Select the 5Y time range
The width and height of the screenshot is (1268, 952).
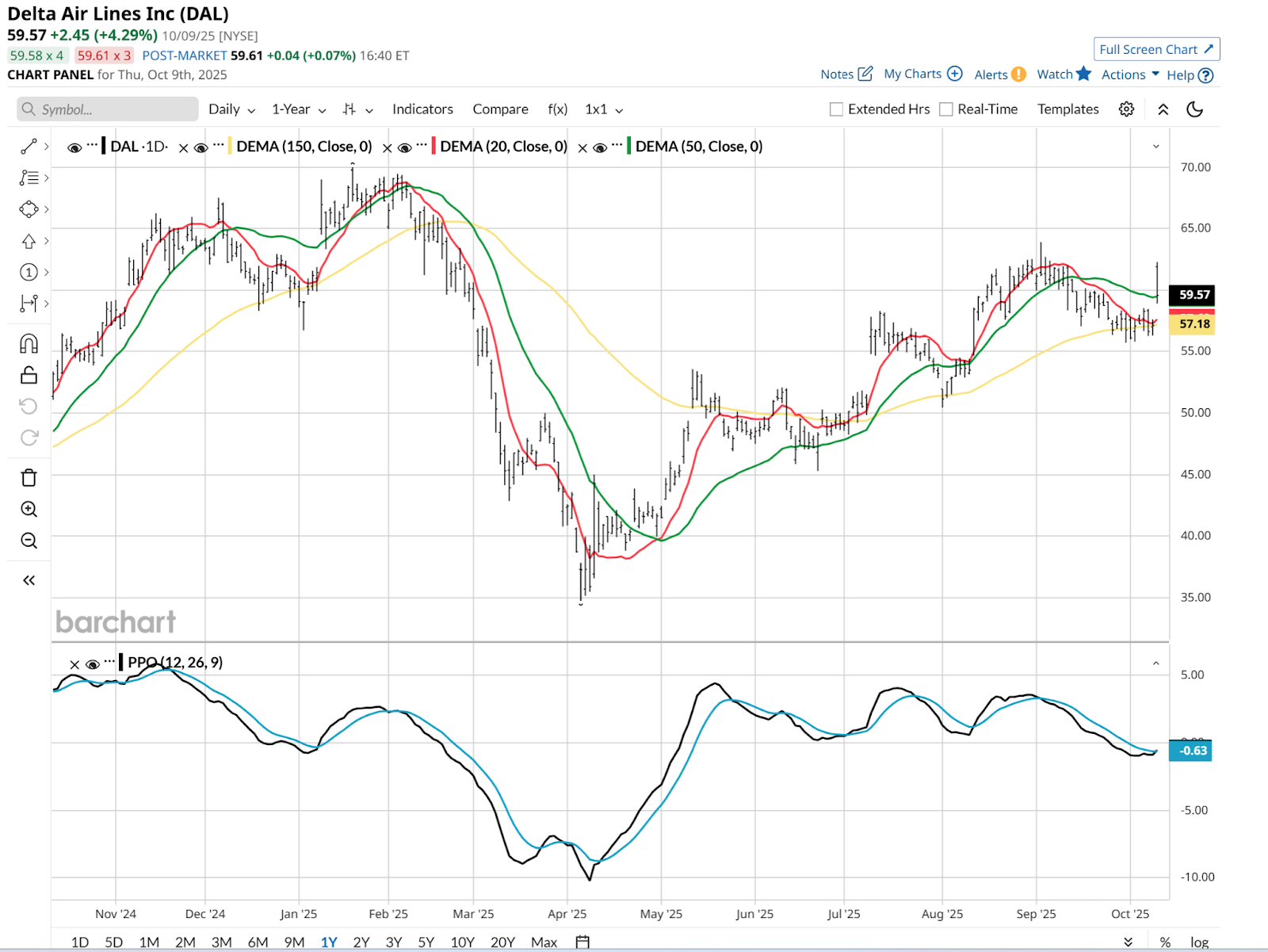coord(426,942)
